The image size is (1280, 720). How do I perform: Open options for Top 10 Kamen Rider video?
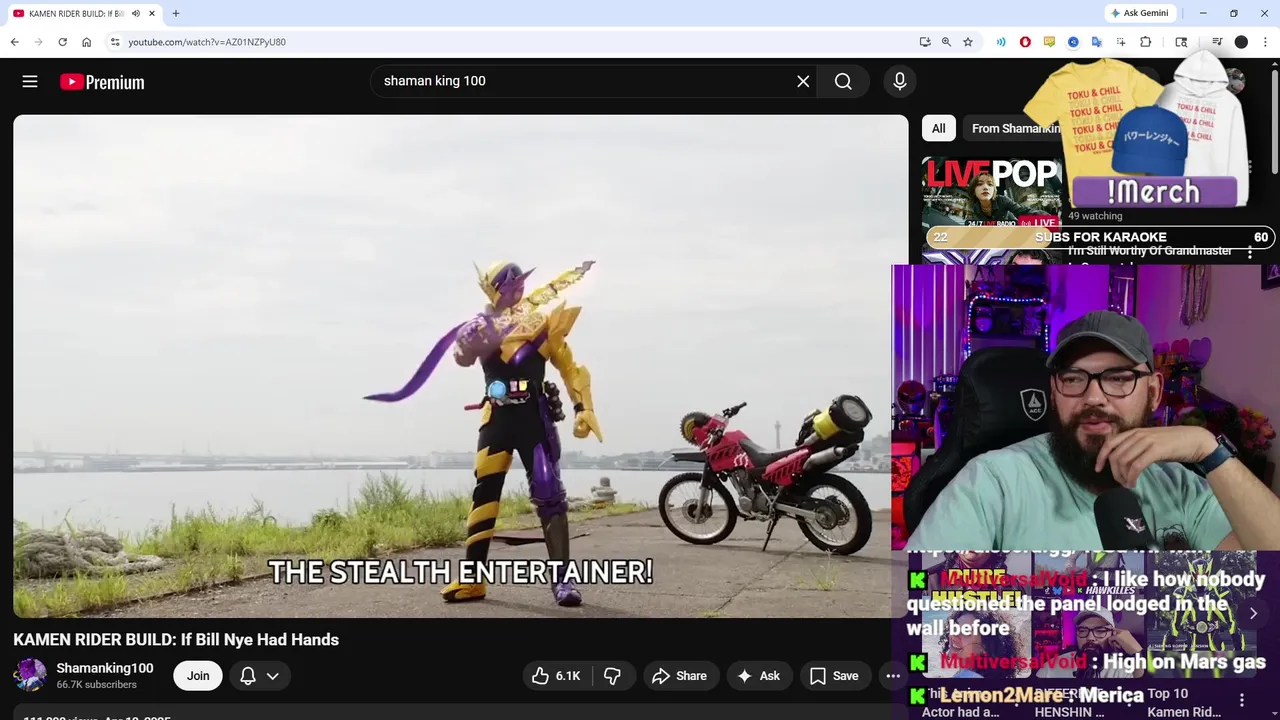tap(1242, 701)
